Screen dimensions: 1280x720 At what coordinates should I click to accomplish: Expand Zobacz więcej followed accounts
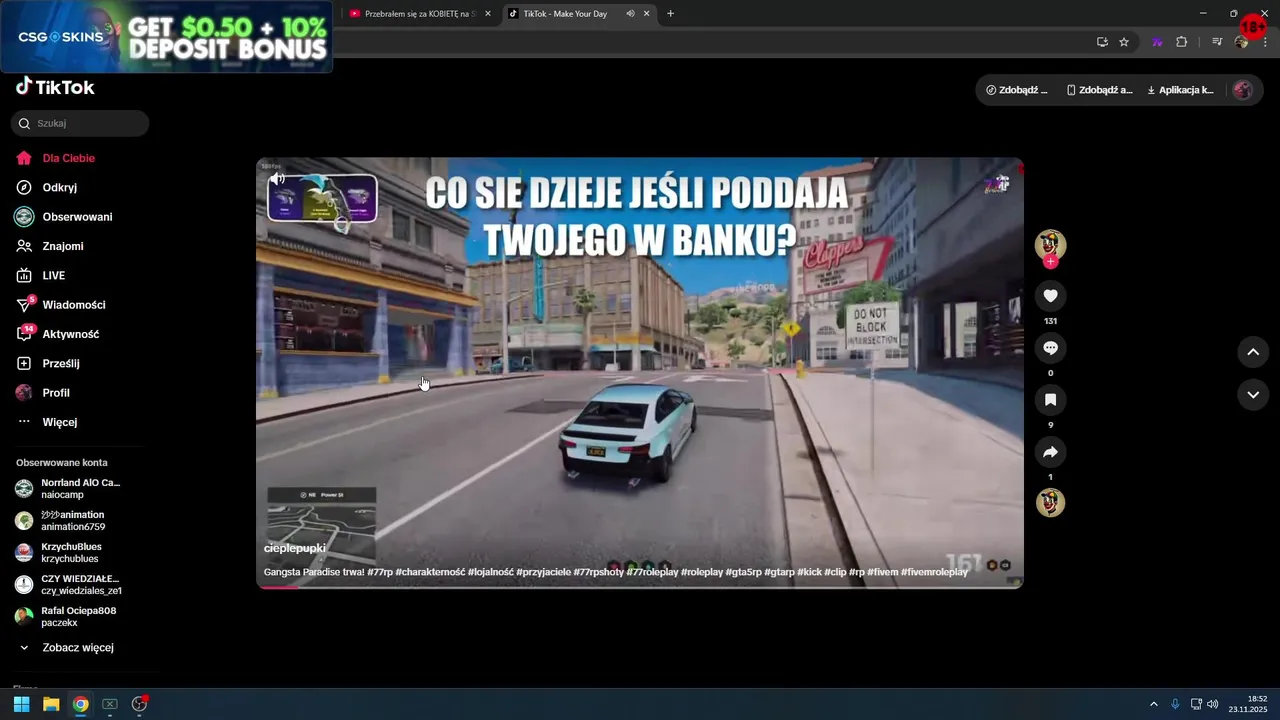pyautogui.click(x=78, y=648)
